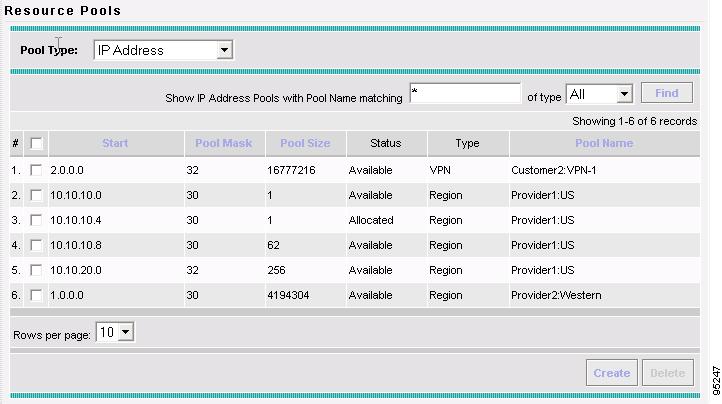Click the start address 10.10.20.0
722x404 pixels.
(76, 270)
